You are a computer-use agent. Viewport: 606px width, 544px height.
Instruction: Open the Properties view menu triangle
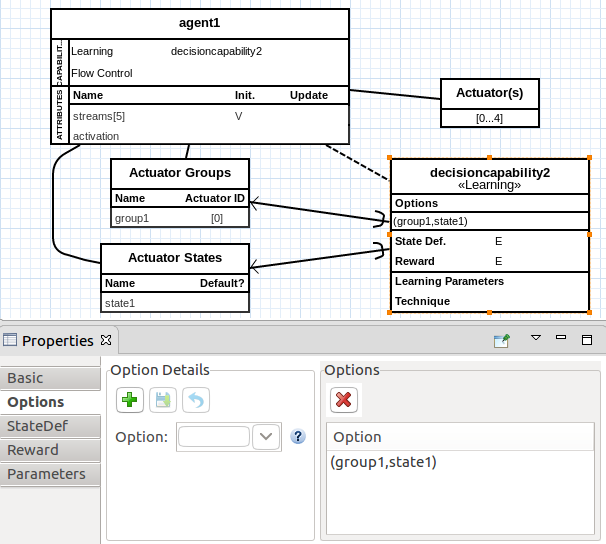pos(535,339)
